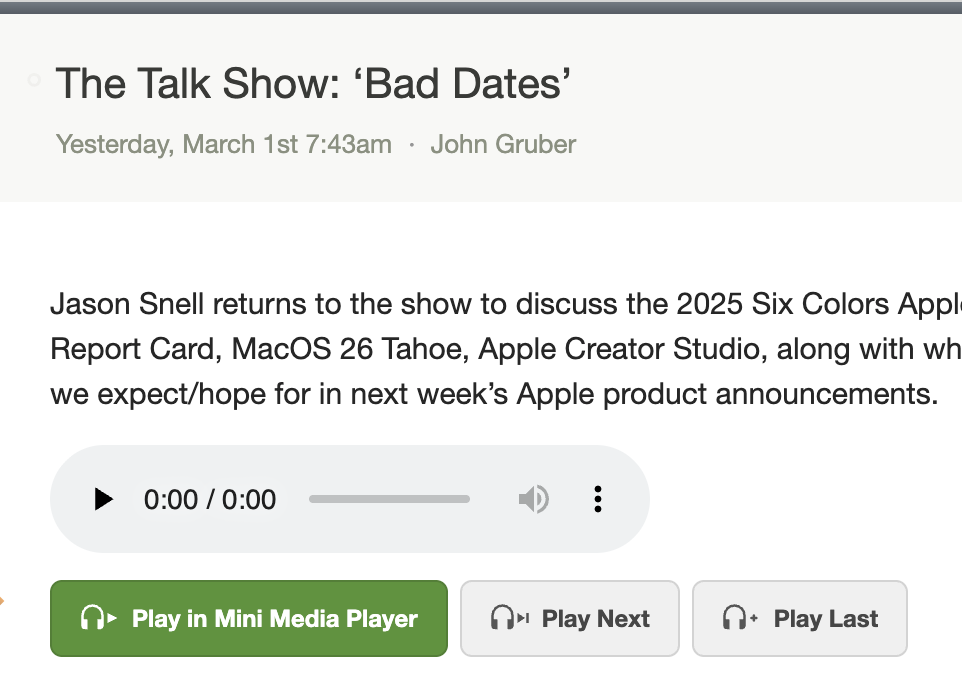Open 'The Talk Show: Bad Dates' title

coord(313,84)
